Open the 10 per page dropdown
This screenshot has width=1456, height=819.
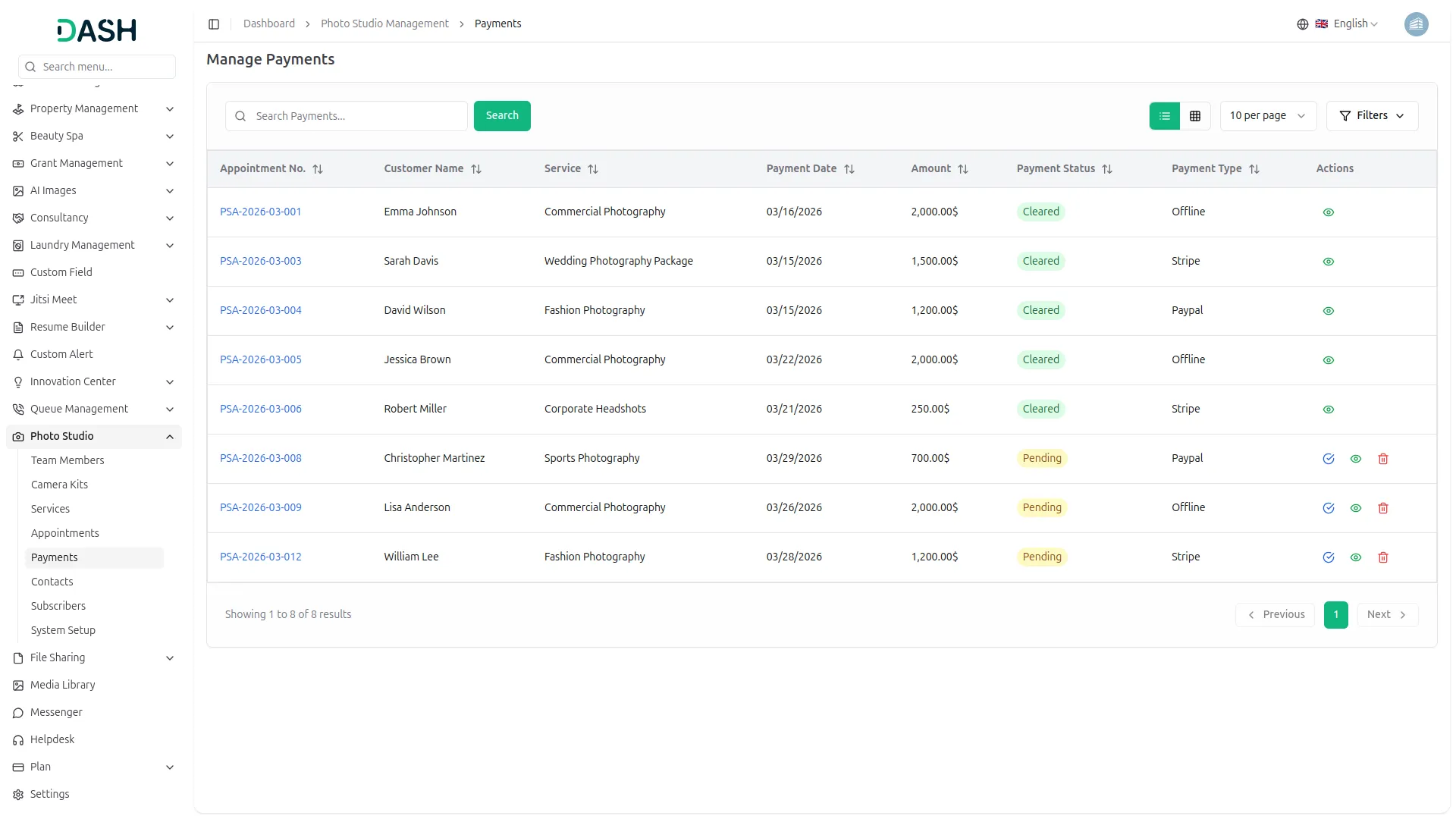(1267, 115)
